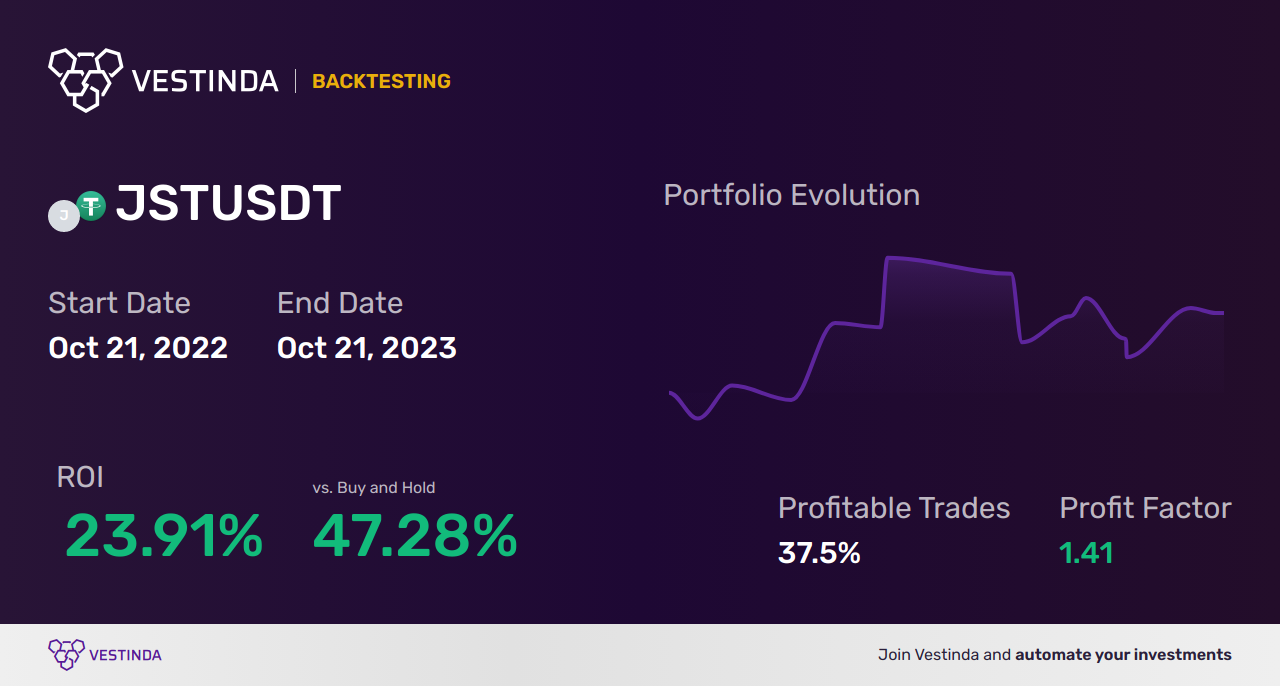Click the VESTINDA text in footer

(x=125, y=655)
